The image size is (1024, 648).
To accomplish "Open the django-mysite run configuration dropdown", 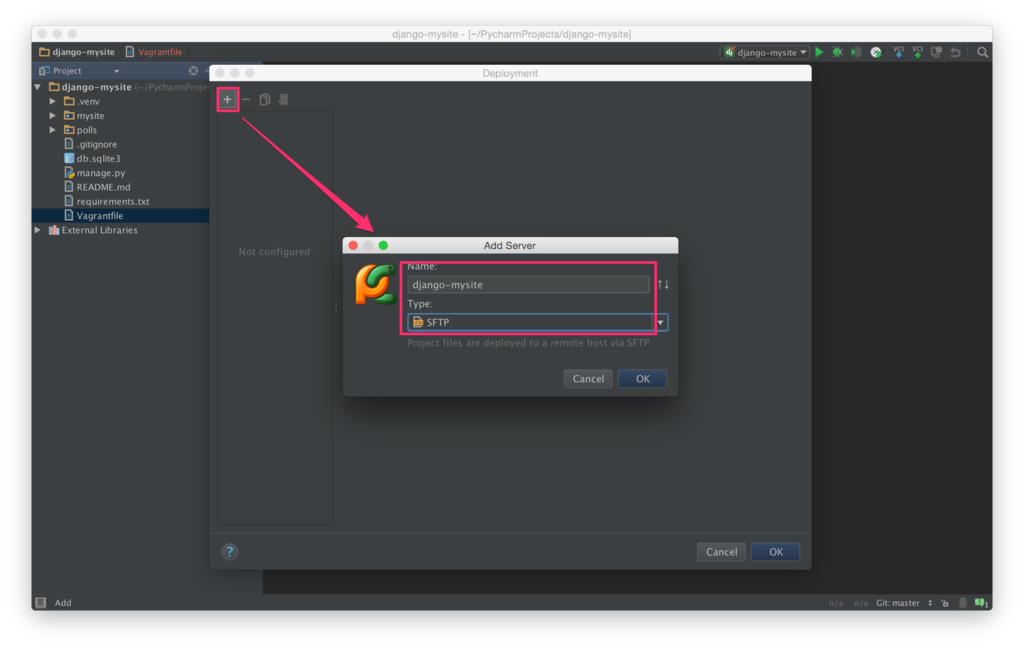I will click(766, 52).
